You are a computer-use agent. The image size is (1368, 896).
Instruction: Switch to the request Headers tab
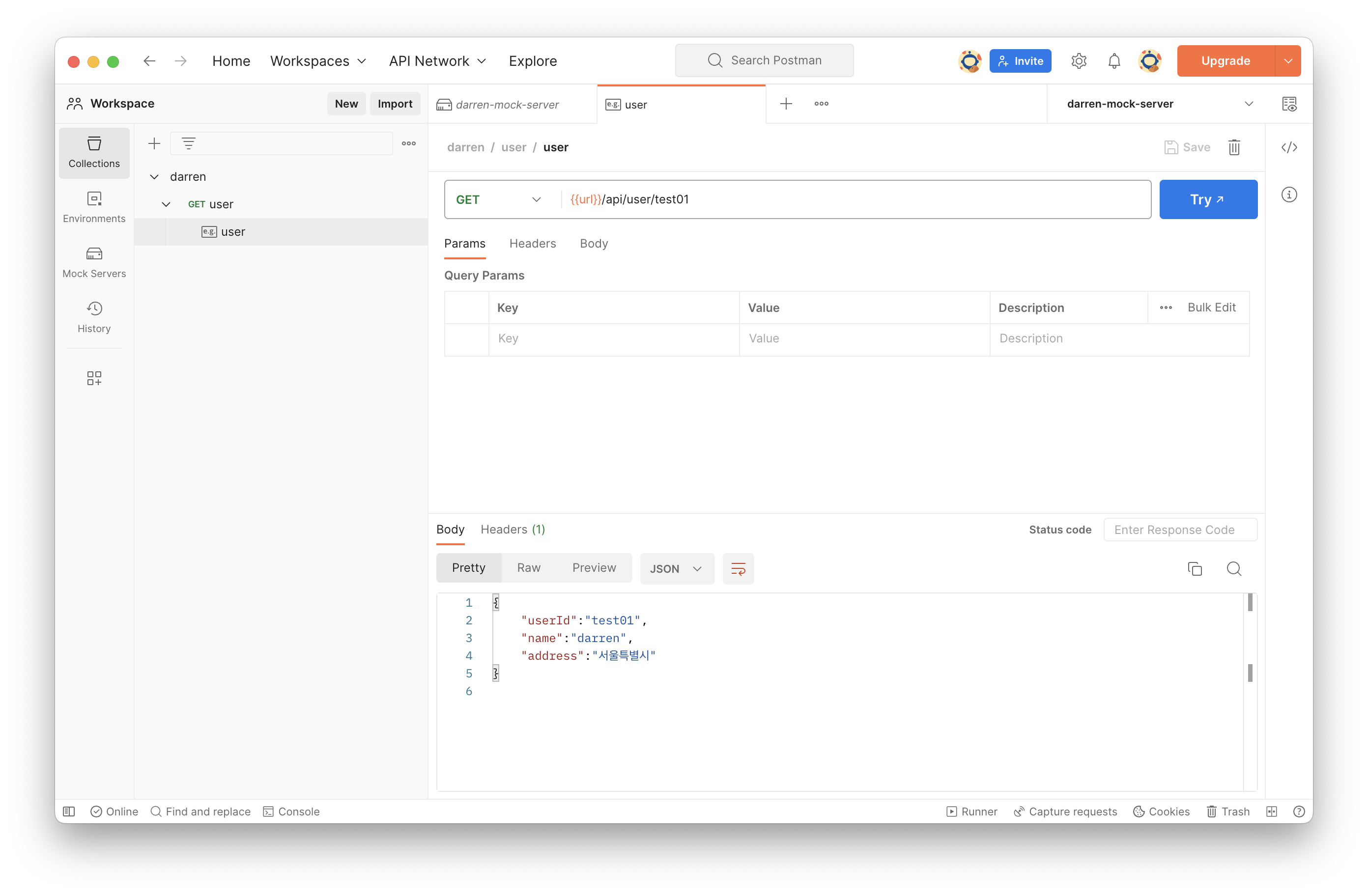click(532, 244)
